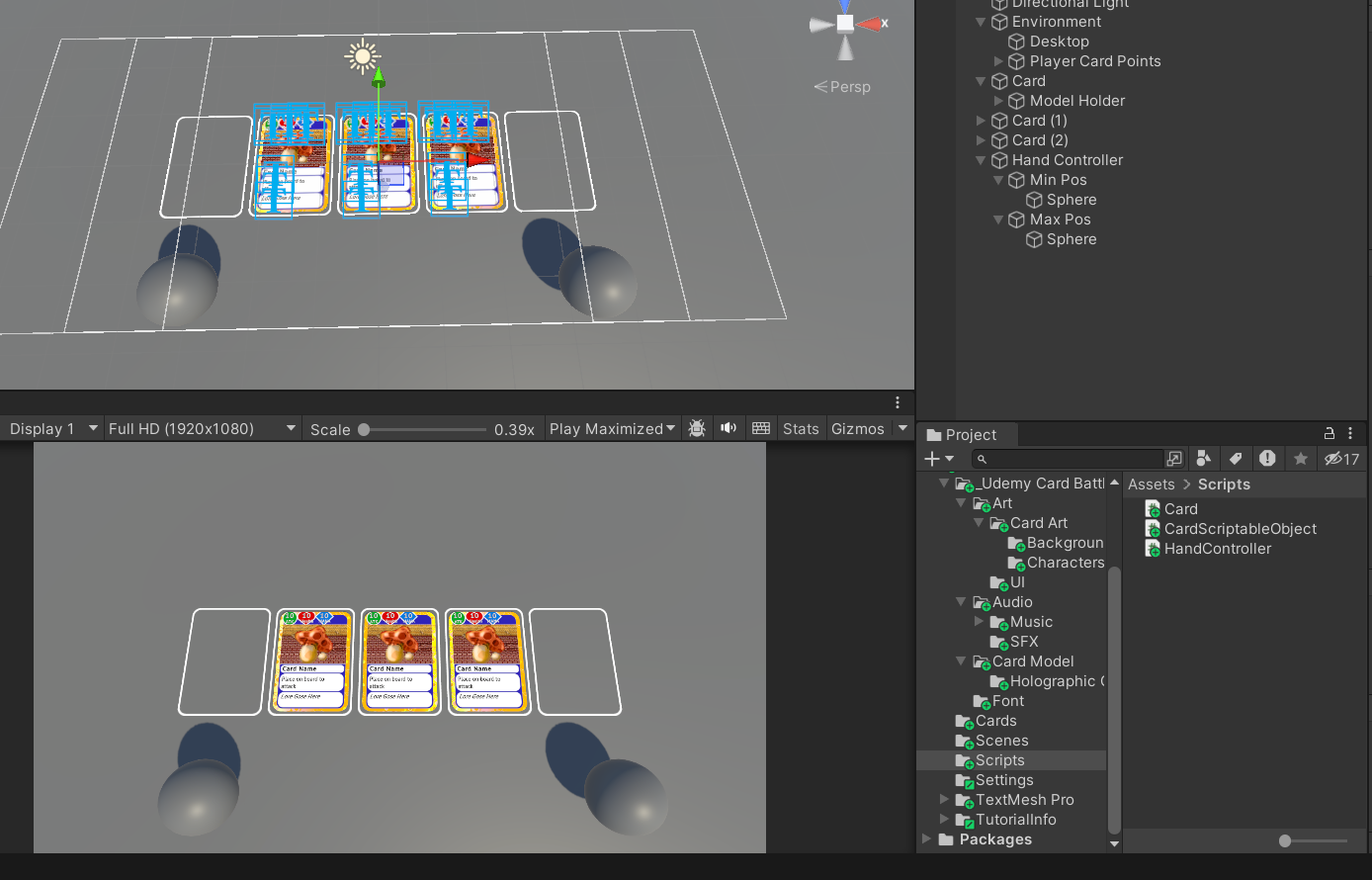Toggle the Stats overlay button
Viewport: 1372px width, 880px height.
point(801,428)
